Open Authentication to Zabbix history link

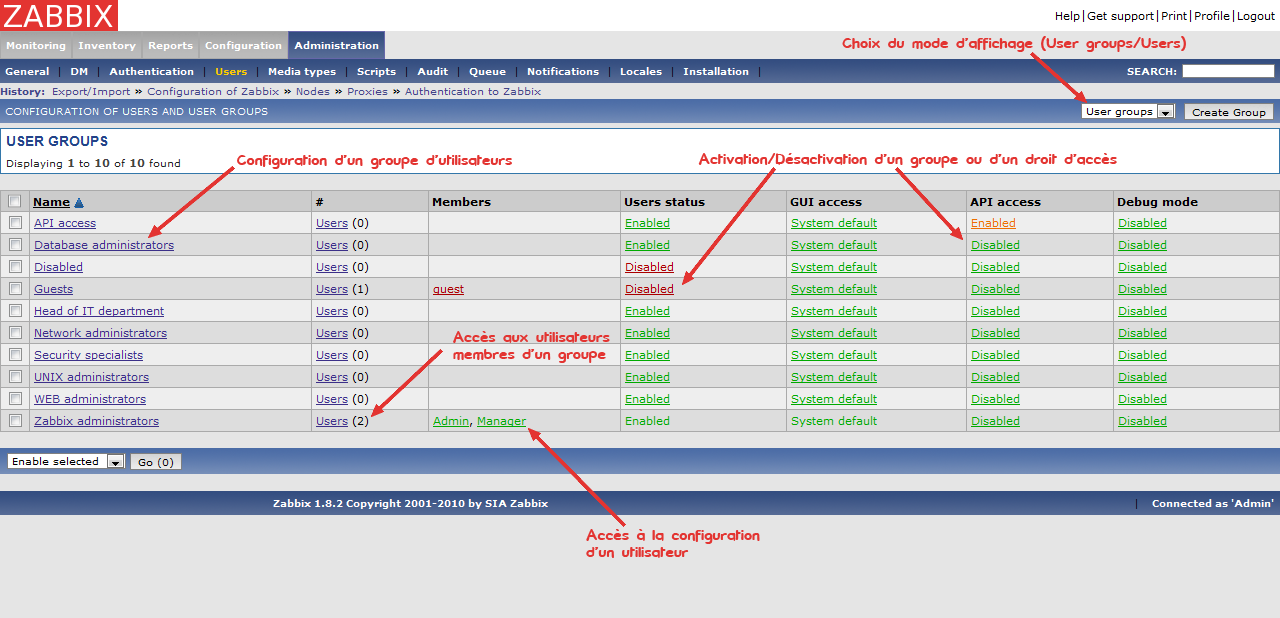tap(472, 92)
